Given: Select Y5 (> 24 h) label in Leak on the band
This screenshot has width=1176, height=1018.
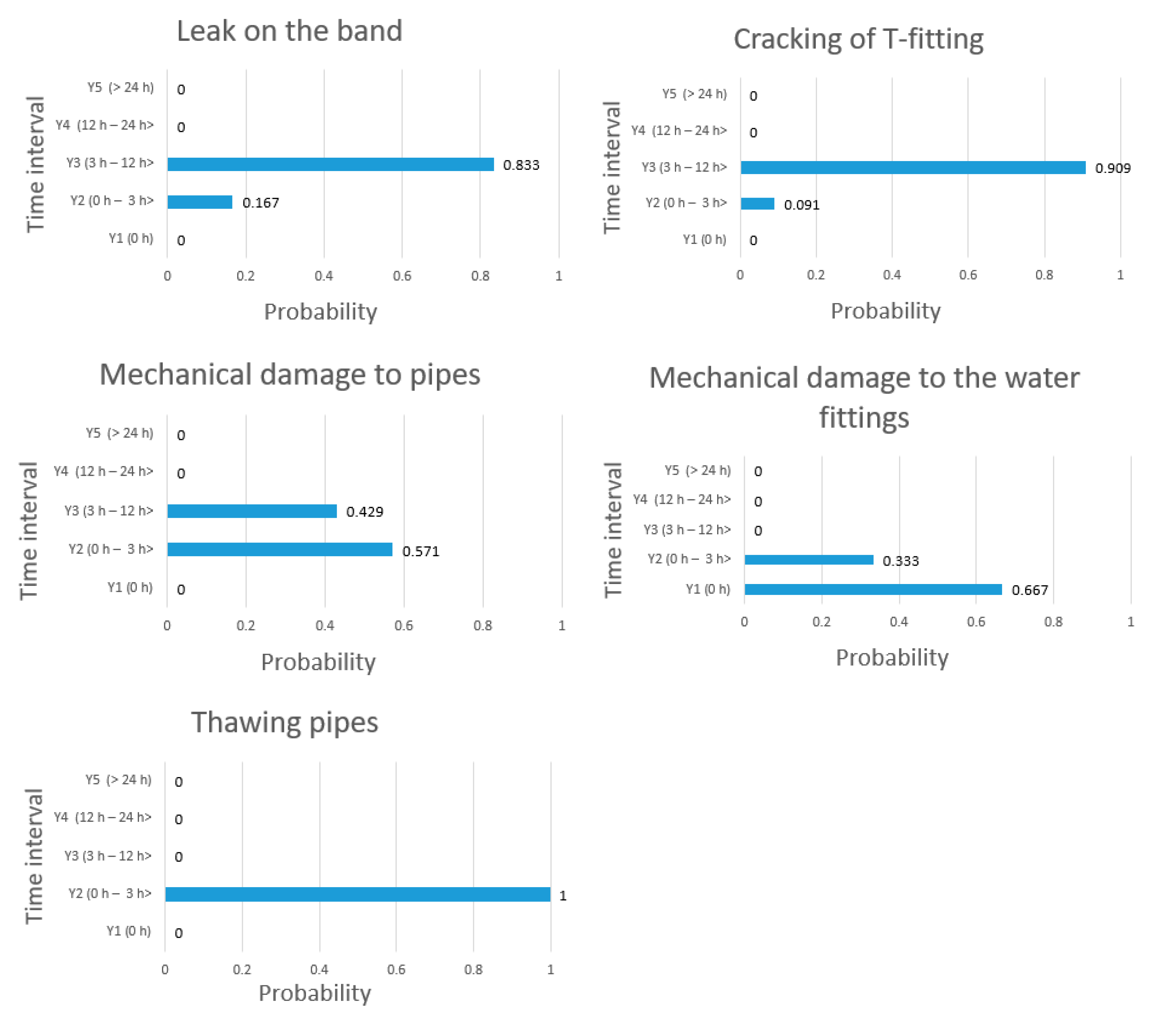Looking at the screenshot, I should [120, 88].
